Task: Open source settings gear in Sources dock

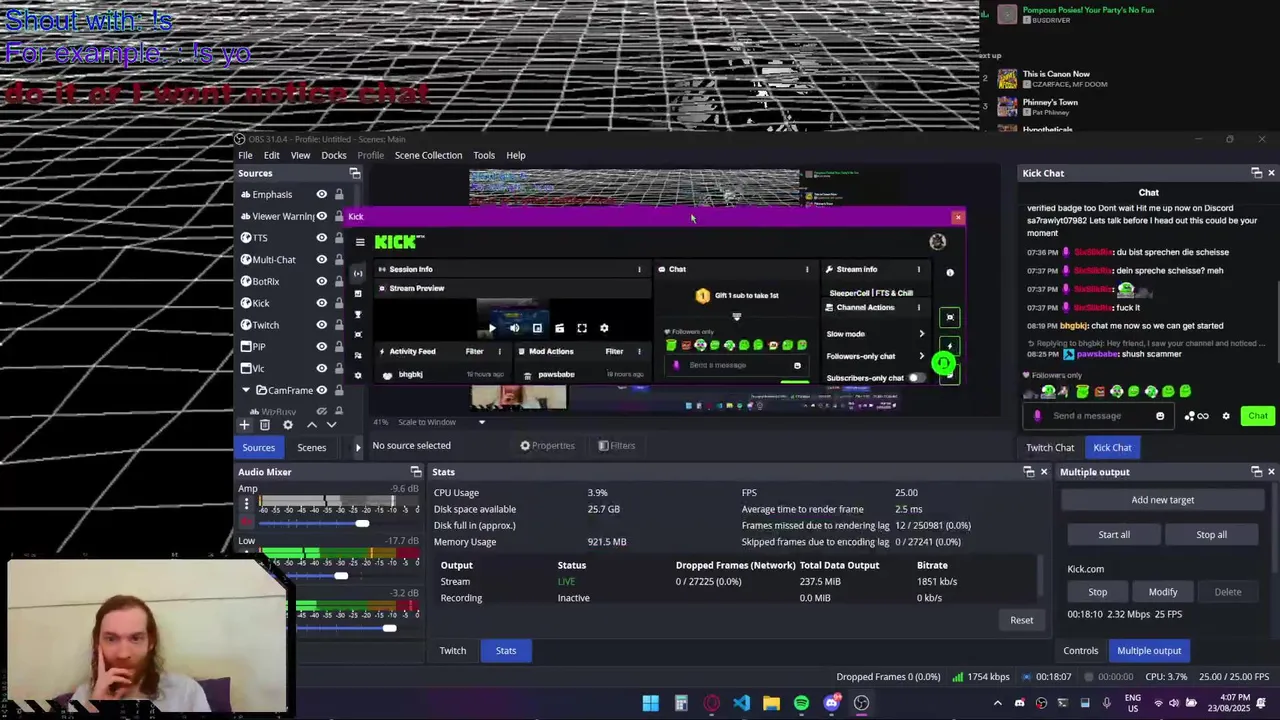Action: tap(288, 425)
